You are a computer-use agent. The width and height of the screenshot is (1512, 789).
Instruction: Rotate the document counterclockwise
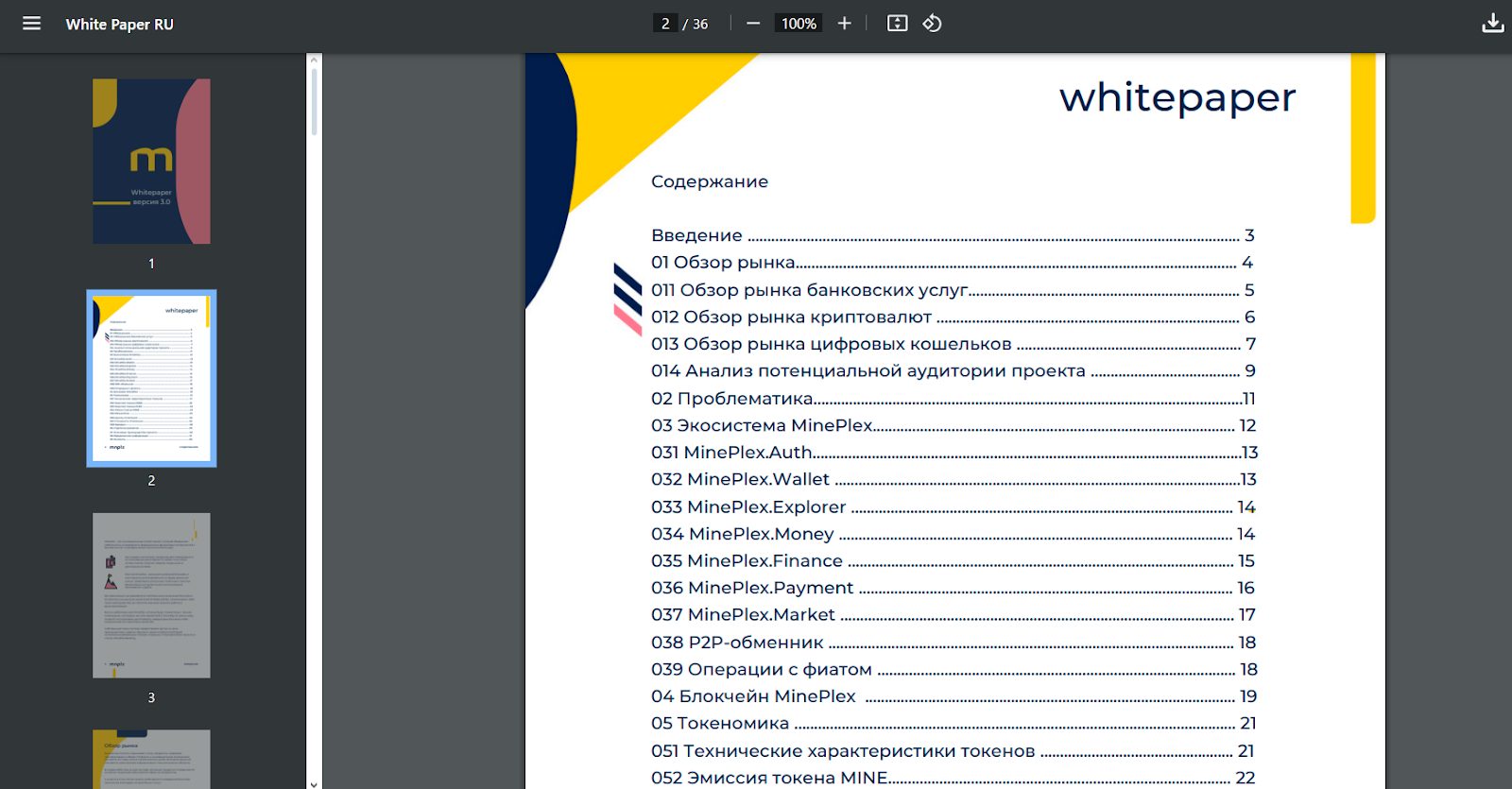[932, 24]
